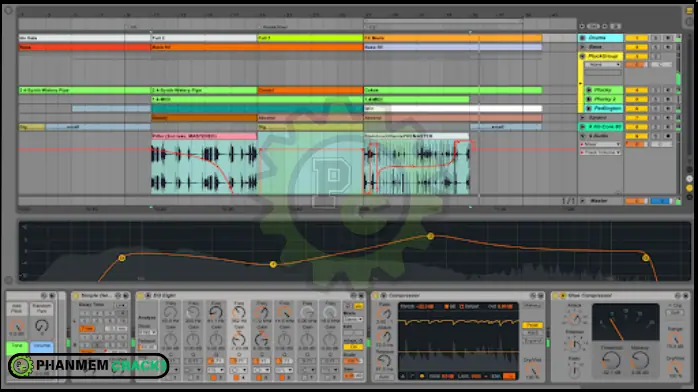
Task: Arm the 9 Audio track for recording
Action: (x=668, y=136)
